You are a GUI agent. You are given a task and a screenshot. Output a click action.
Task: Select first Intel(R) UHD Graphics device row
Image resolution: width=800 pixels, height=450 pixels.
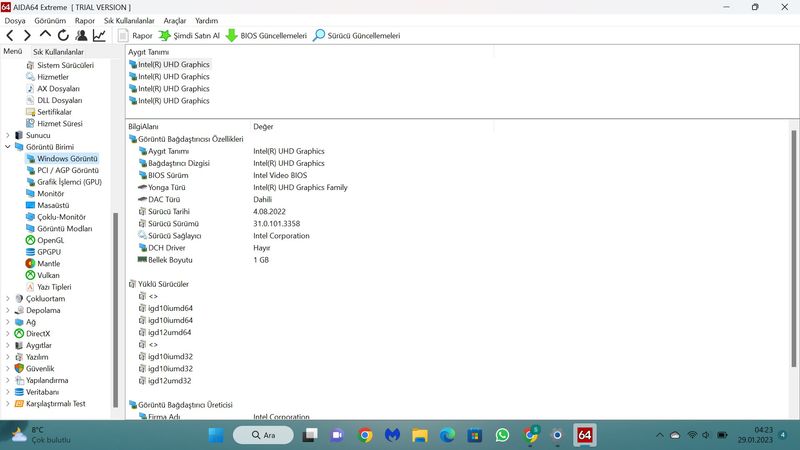tap(169, 64)
